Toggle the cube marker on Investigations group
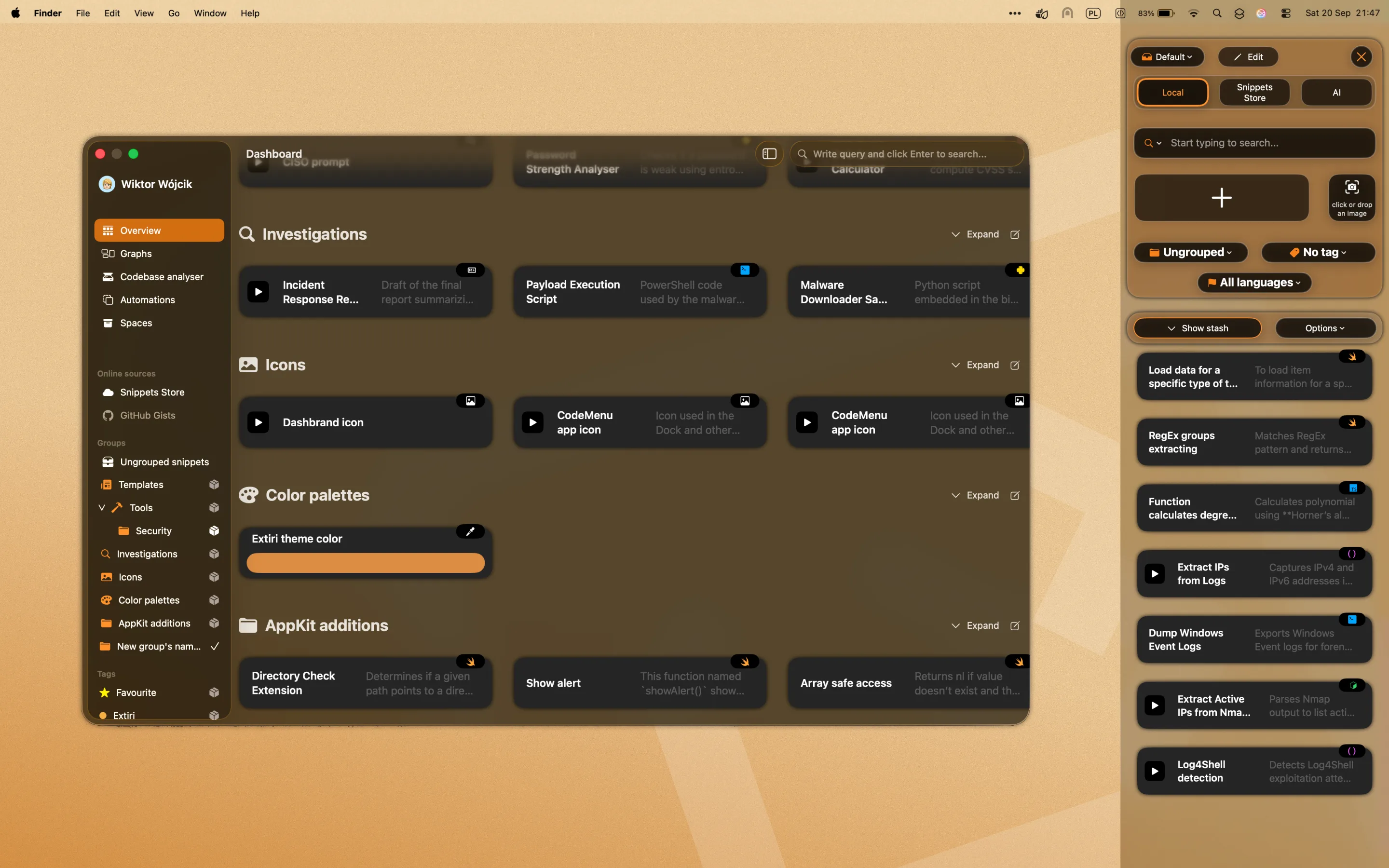This screenshot has width=1389, height=868. [x=214, y=554]
